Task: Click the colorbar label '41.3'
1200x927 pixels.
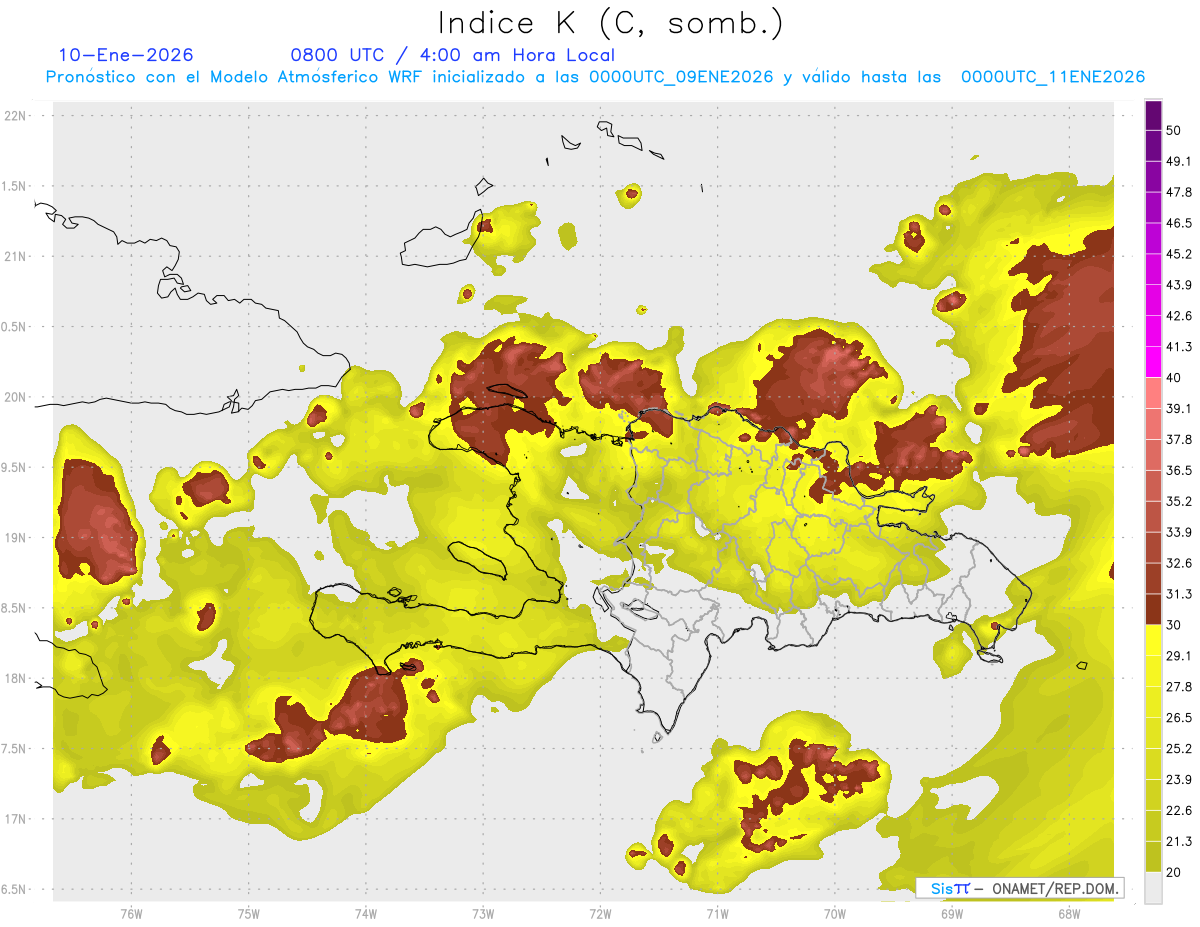Action: coord(1179,347)
